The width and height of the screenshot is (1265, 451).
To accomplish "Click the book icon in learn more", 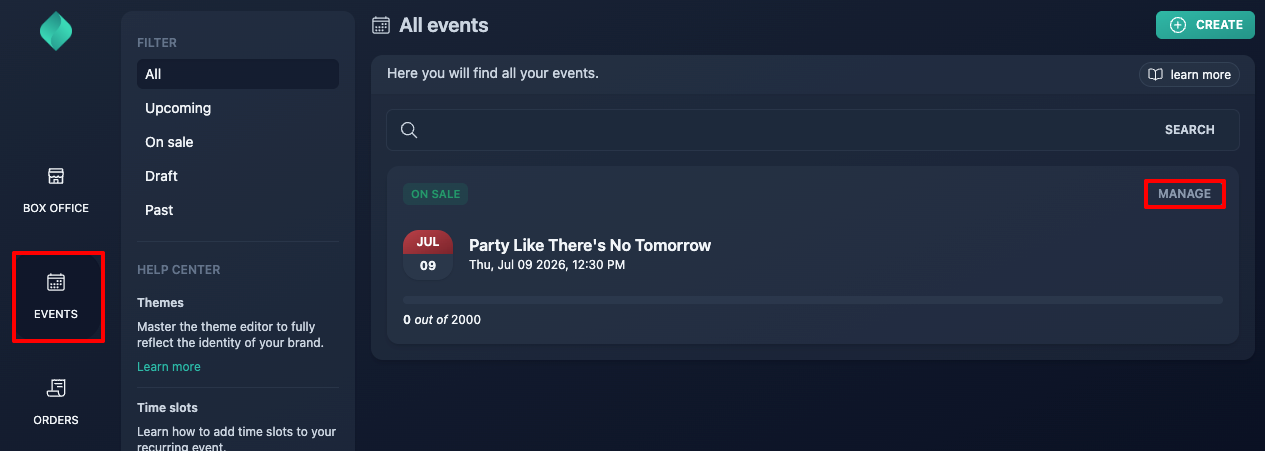I will (1155, 75).
